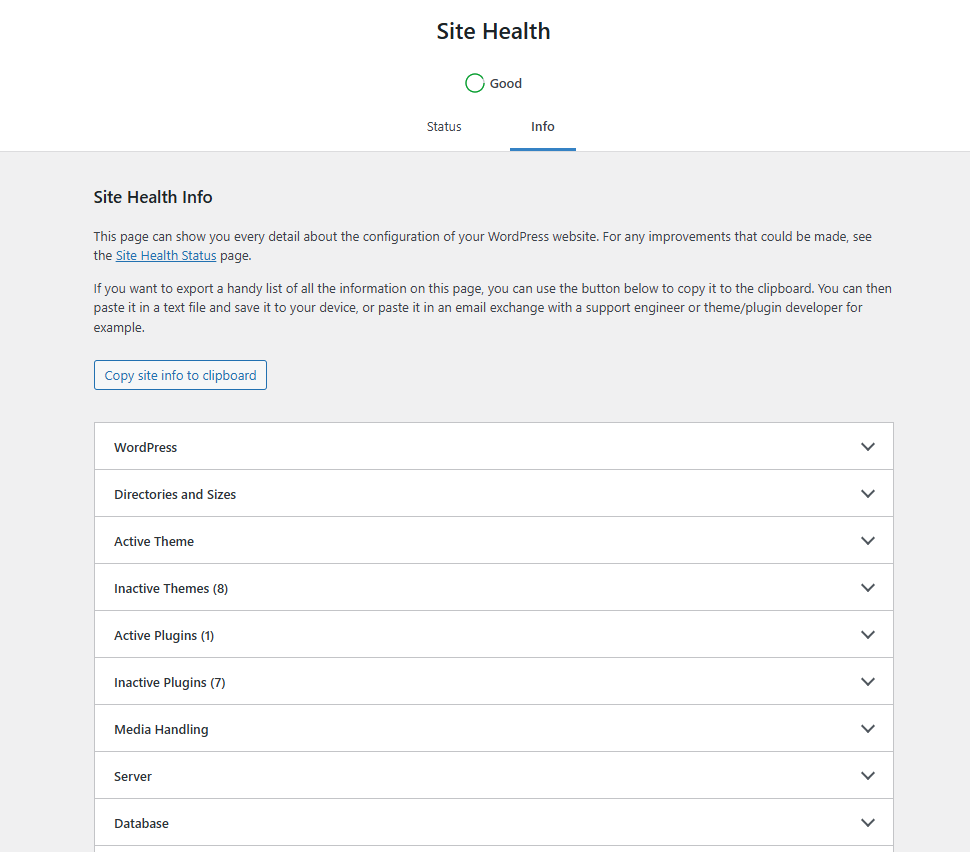Expand the Database section chevron

[868, 823]
